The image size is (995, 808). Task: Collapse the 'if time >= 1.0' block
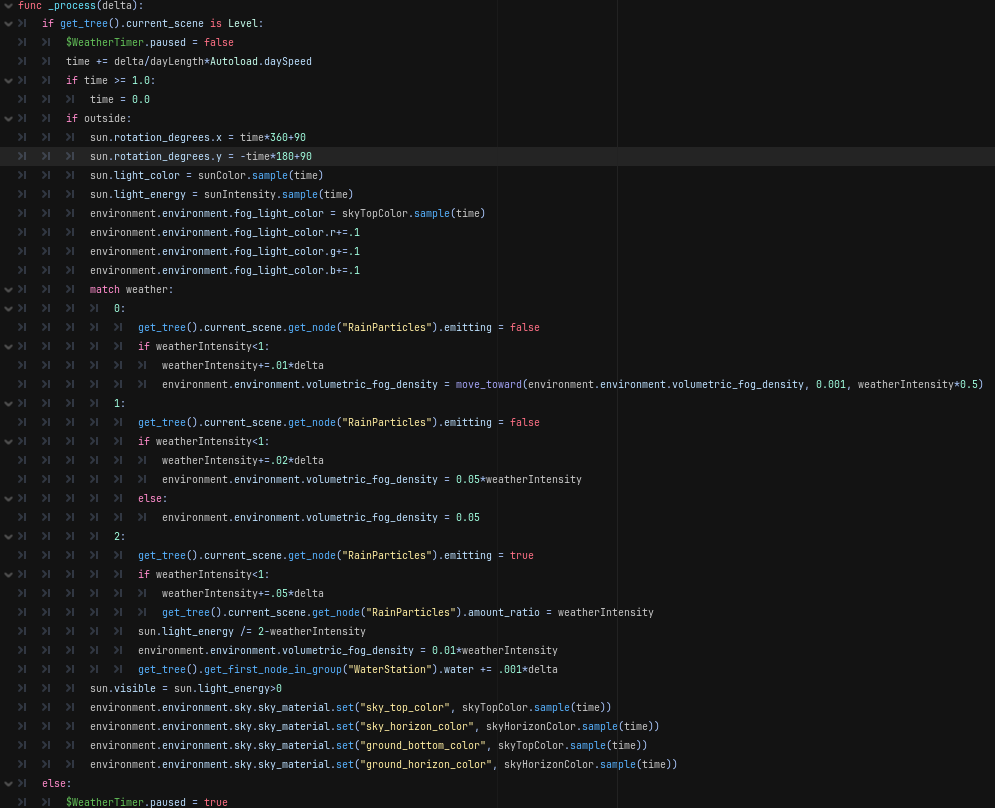(x=8, y=80)
